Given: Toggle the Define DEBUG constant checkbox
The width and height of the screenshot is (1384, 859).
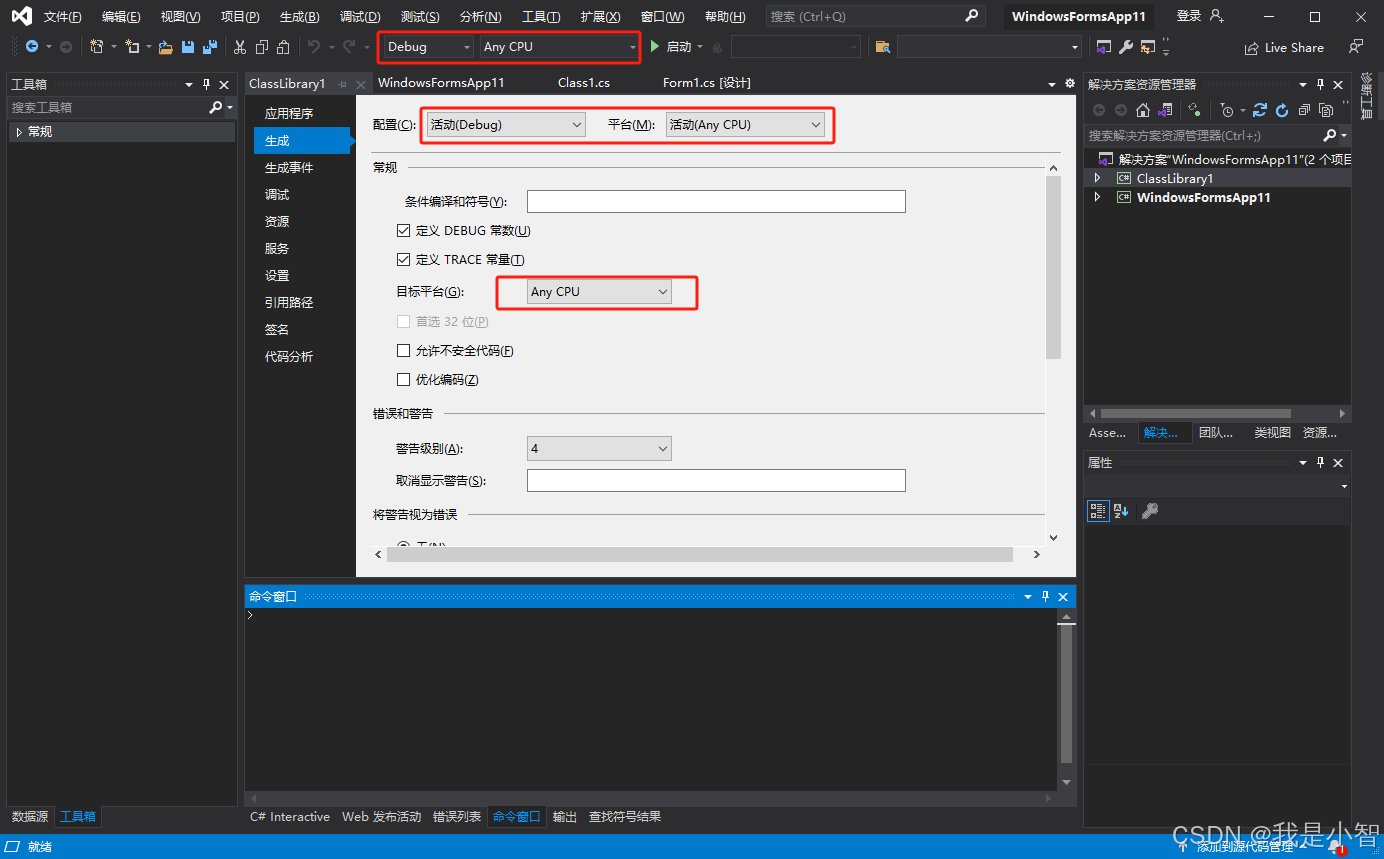Looking at the screenshot, I should tap(404, 231).
